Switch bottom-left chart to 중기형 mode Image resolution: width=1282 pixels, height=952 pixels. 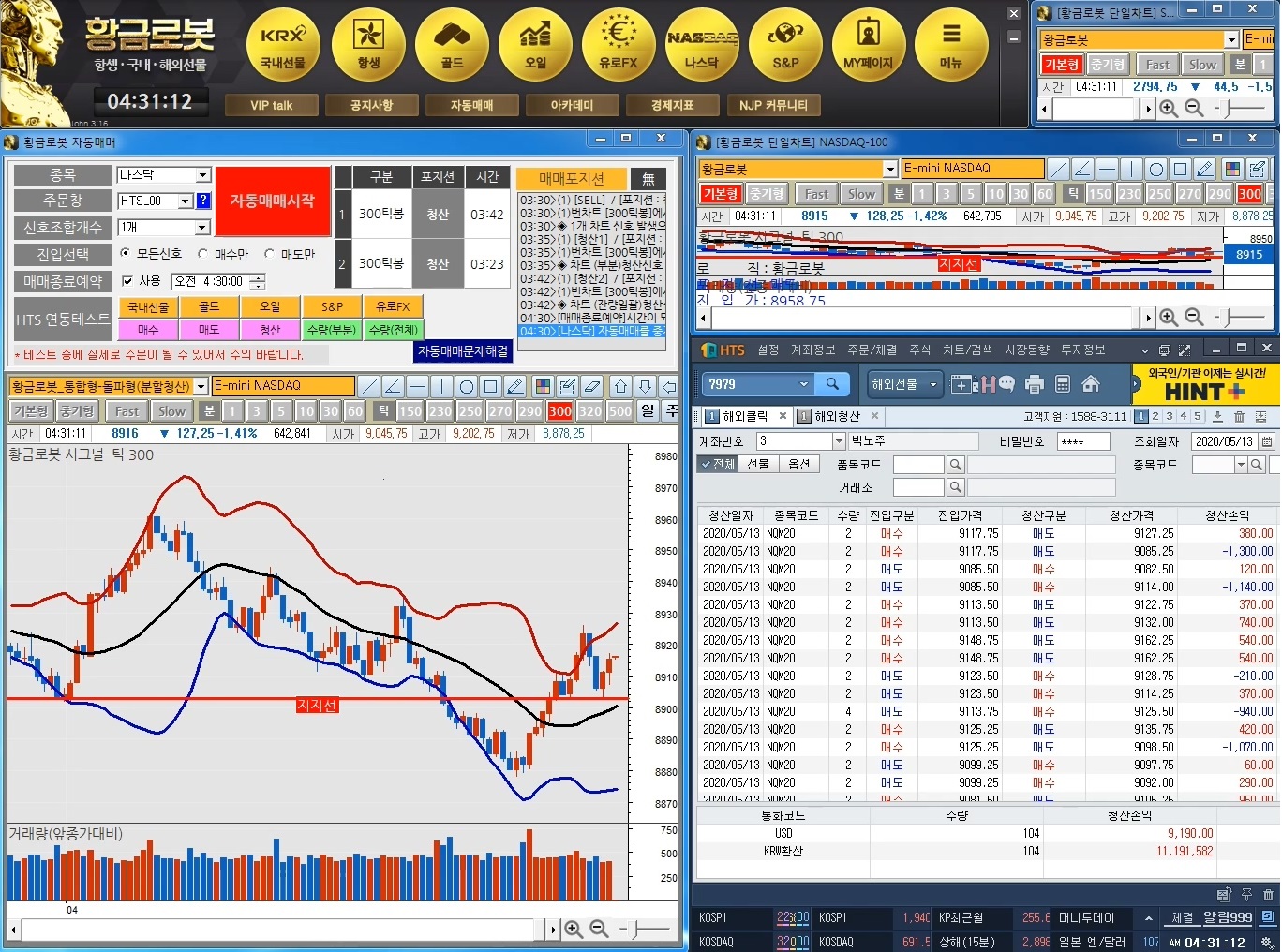pyautogui.click(x=77, y=411)
